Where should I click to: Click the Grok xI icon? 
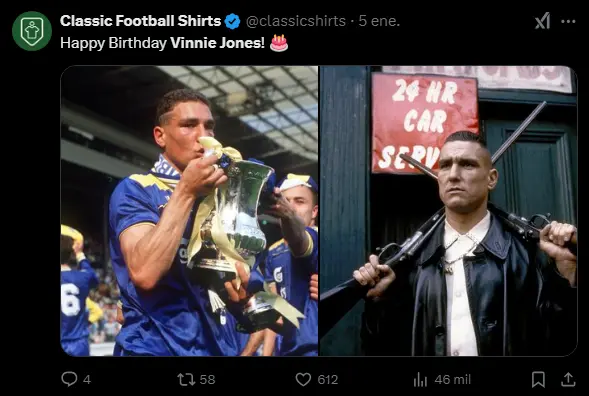(x=542, y=21)
